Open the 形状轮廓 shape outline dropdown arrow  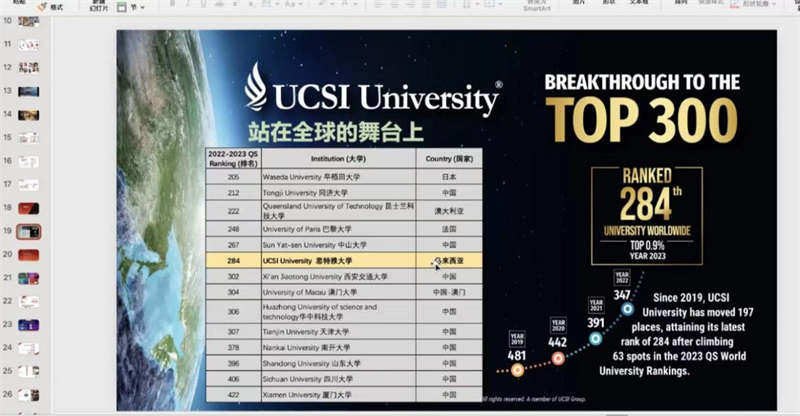pos(774,4)
